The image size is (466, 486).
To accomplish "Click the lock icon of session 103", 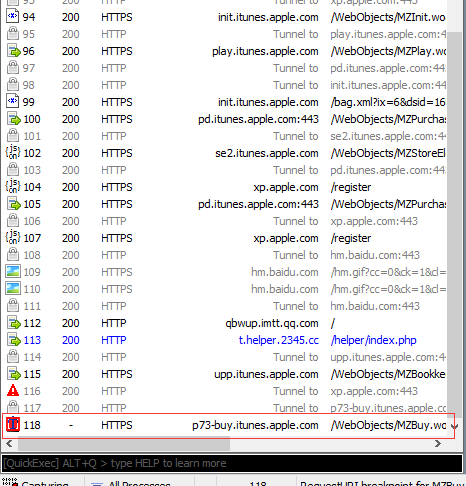I will 13,170.
